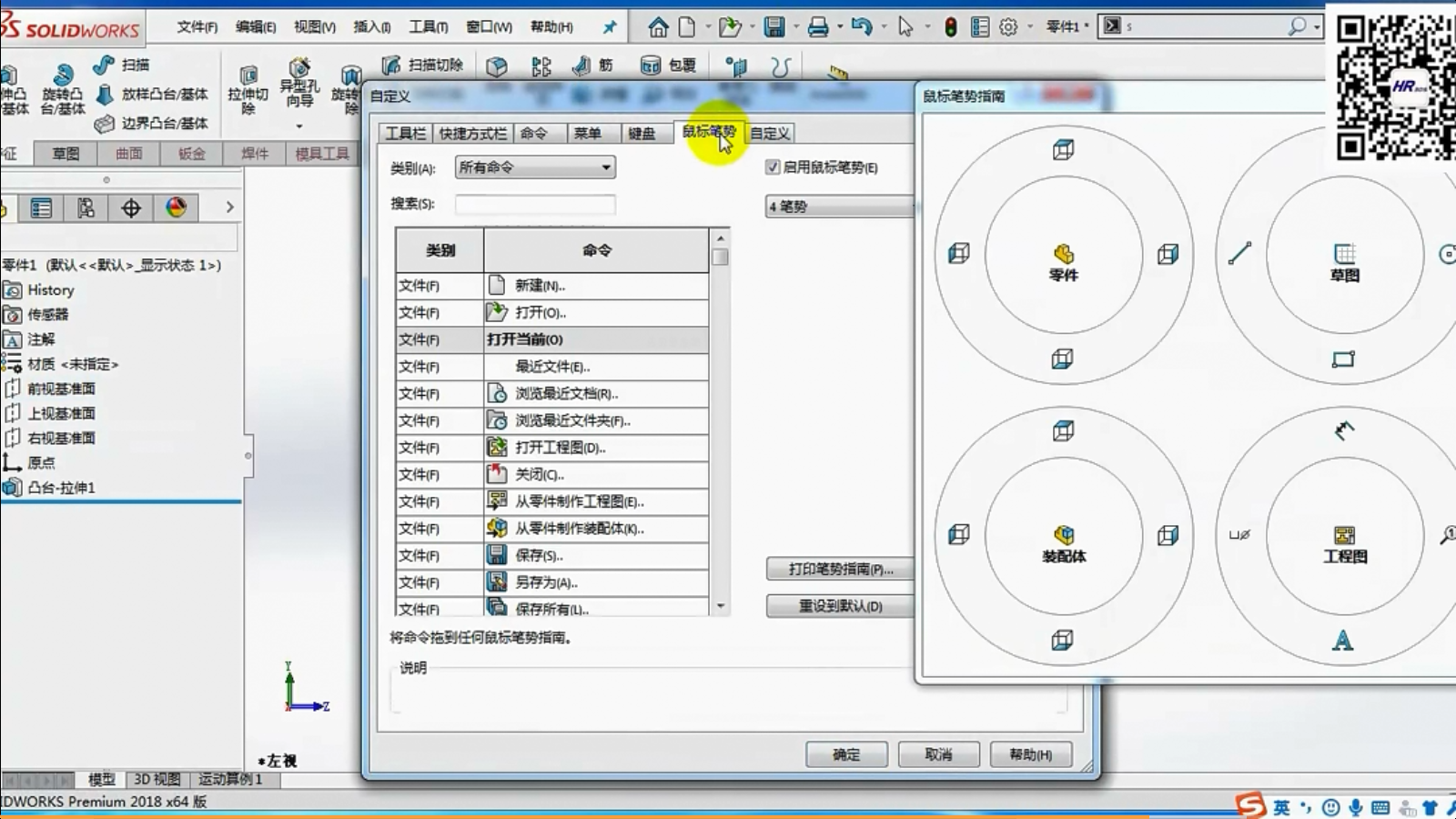This screenshot has width=1456, height=819.
Task: Click the 确定 button
Action: [845, 754]
